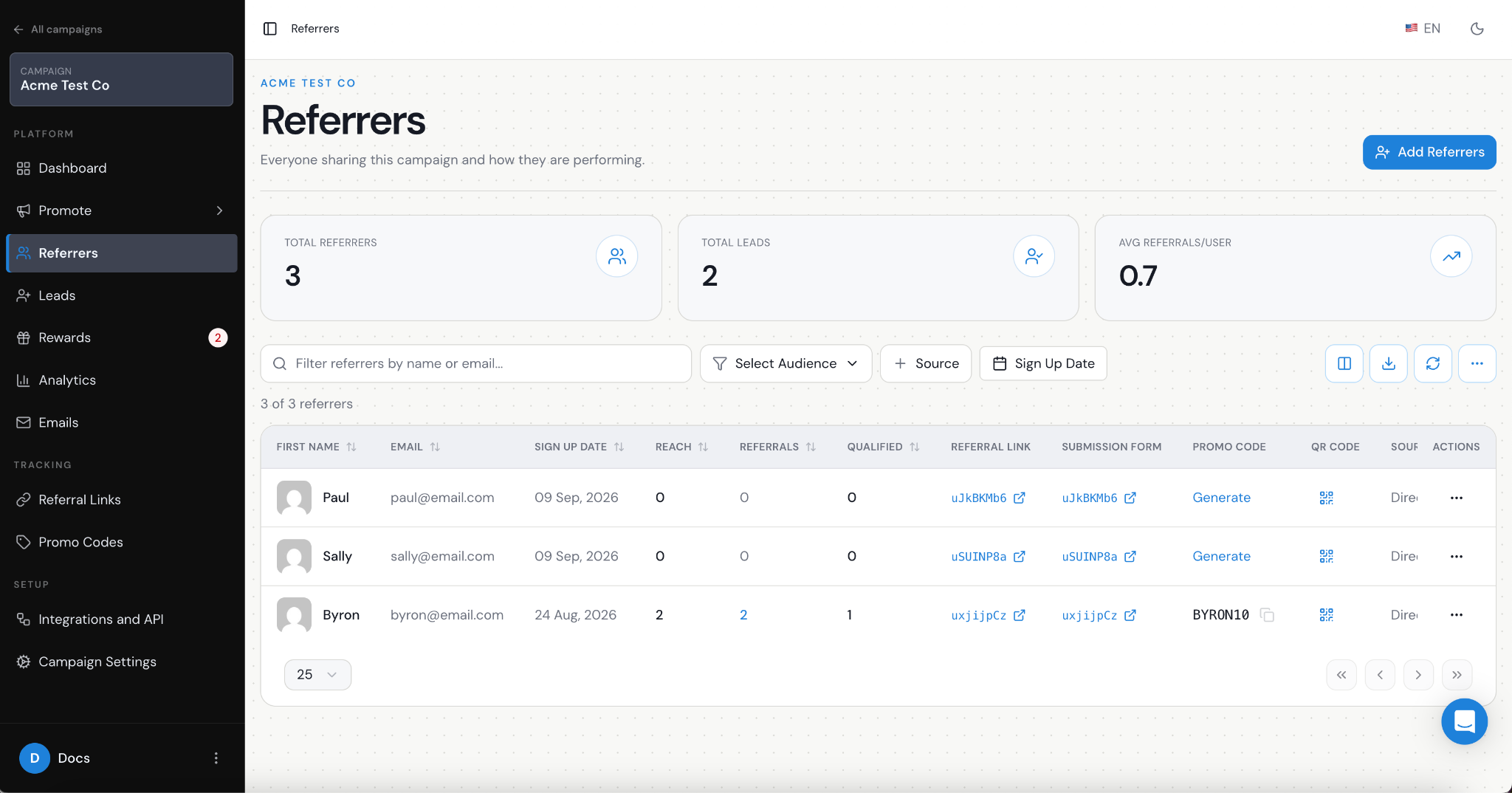Open the Select Audience dropdown
This screenshot has height=793, width=1512.
coord(786,363)
